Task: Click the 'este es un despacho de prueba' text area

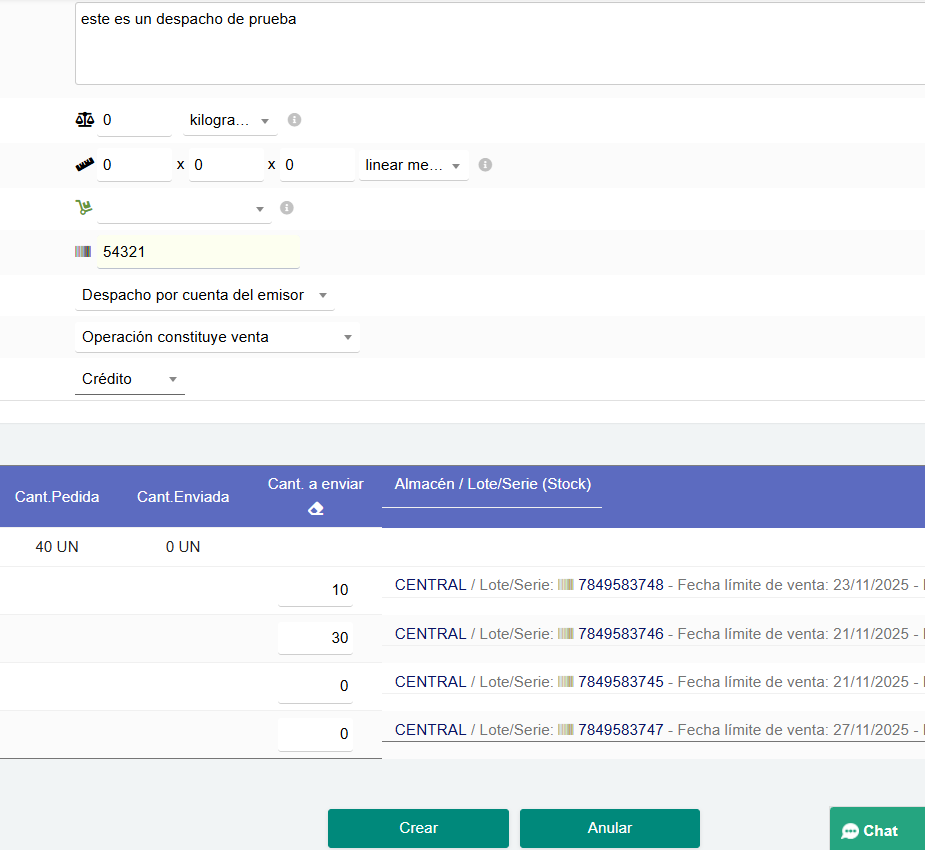Action: click(x=498, y=45)
